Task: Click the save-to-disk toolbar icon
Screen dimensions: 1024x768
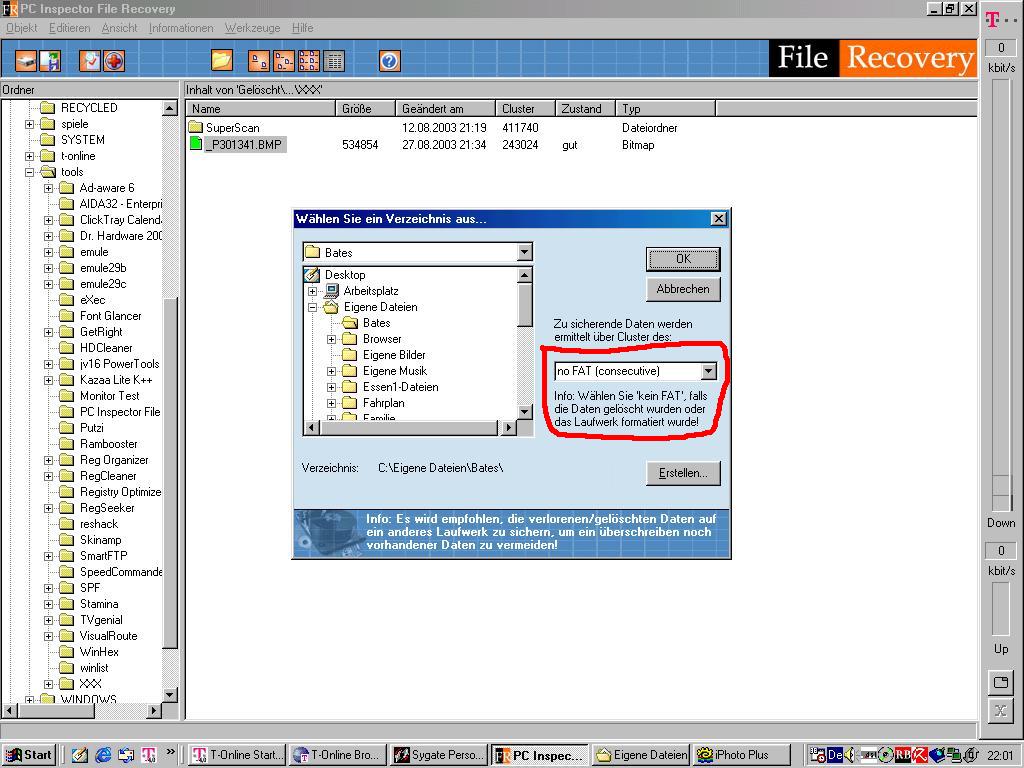Action: [x=50, y=61]
